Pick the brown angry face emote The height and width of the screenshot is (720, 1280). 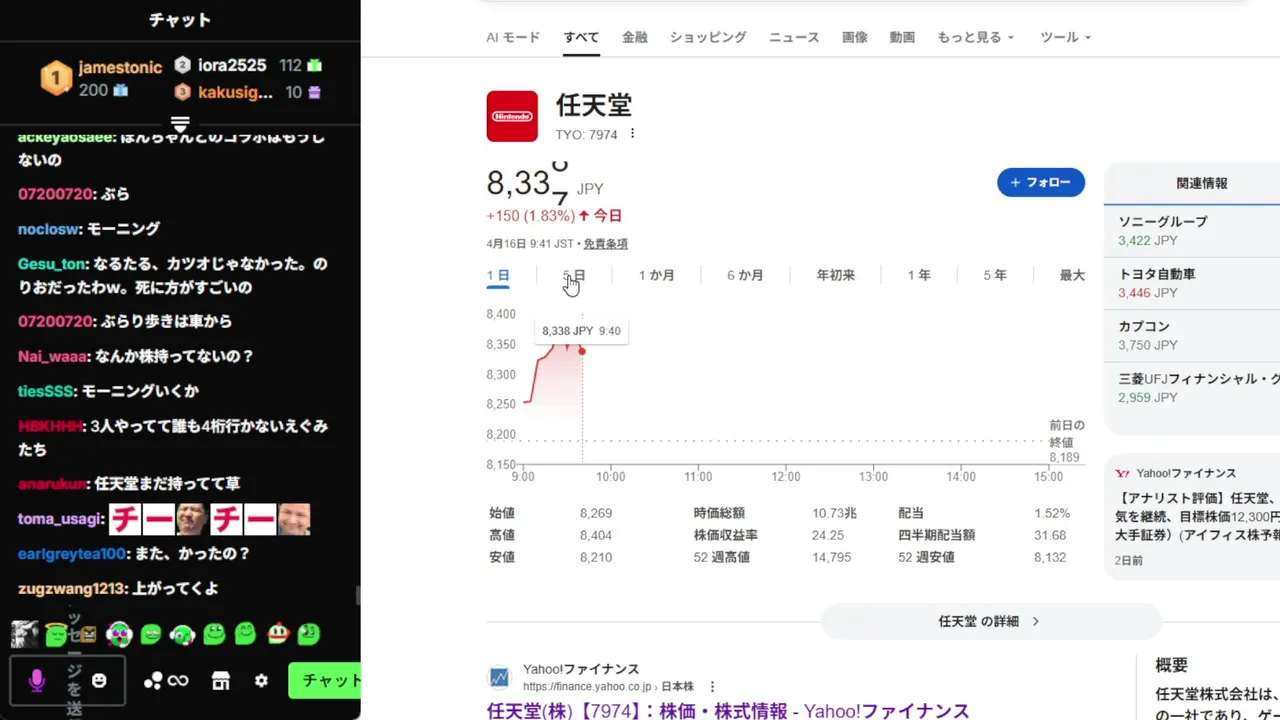click(87, 634)
